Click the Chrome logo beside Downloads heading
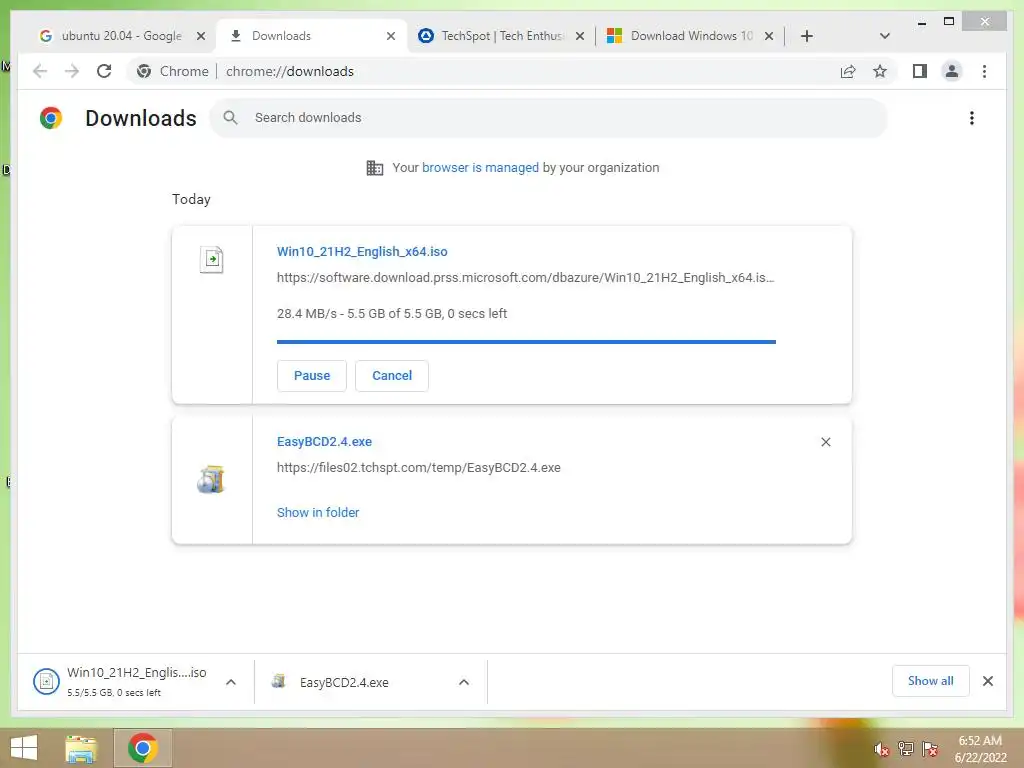Screen dimensions: 1024x768 [x=51, y=118]
